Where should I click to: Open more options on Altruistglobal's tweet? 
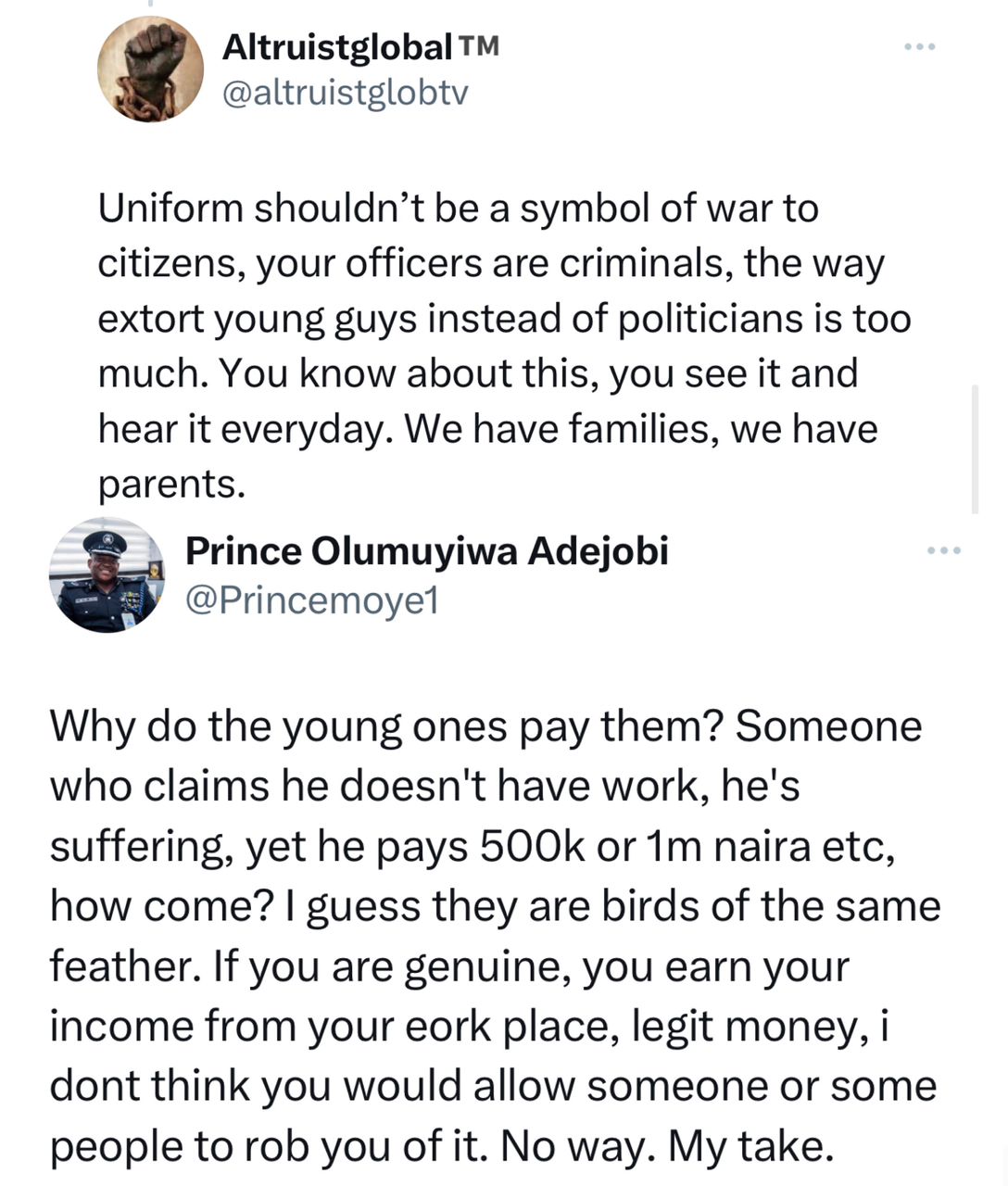920,45
